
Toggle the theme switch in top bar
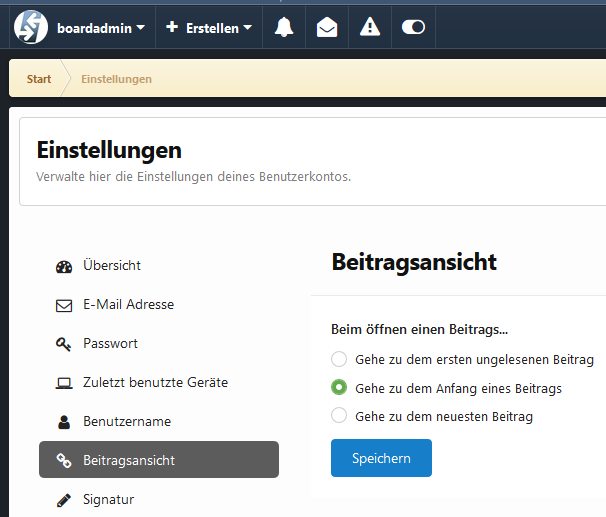pos(413,27)
